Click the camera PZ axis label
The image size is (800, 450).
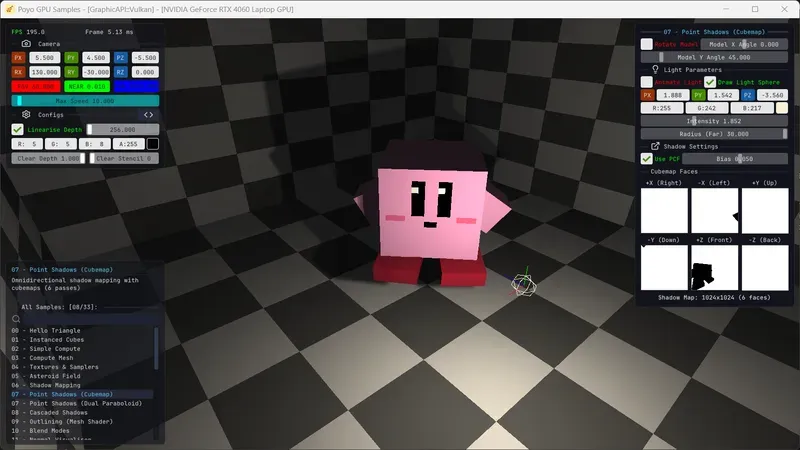pyautogui.click(x=120, y=58)
